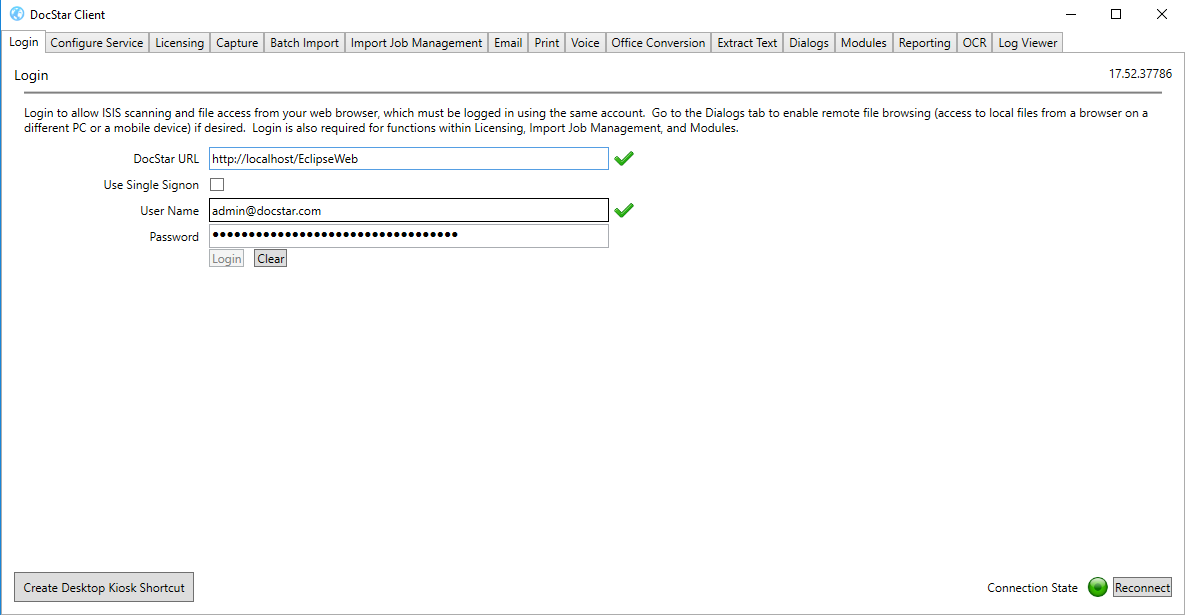Switch to the Log Viewer tab
This screenshot has width=1185, height=615.
(x=1028, y=43)
